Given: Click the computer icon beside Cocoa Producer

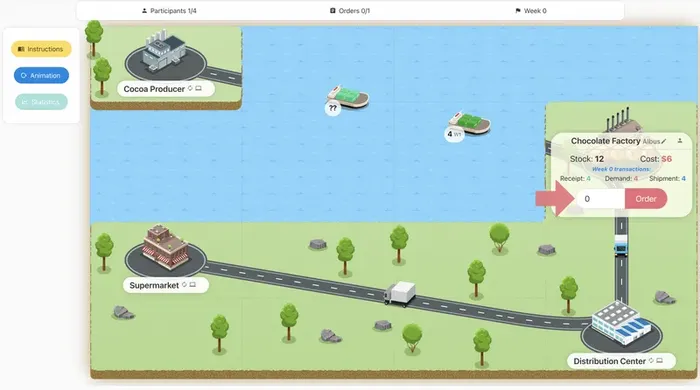Looking at the screenshot, I should pos(199,88).
